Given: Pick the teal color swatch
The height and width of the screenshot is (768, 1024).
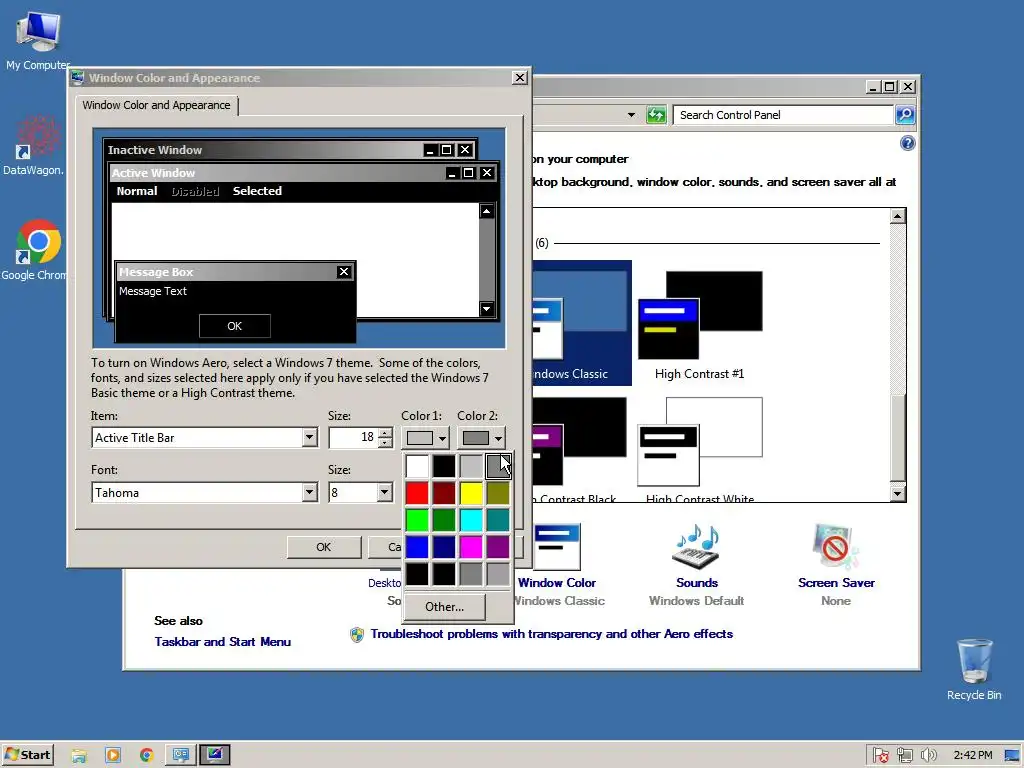Looking at the screenshot, I should point(498,520).
